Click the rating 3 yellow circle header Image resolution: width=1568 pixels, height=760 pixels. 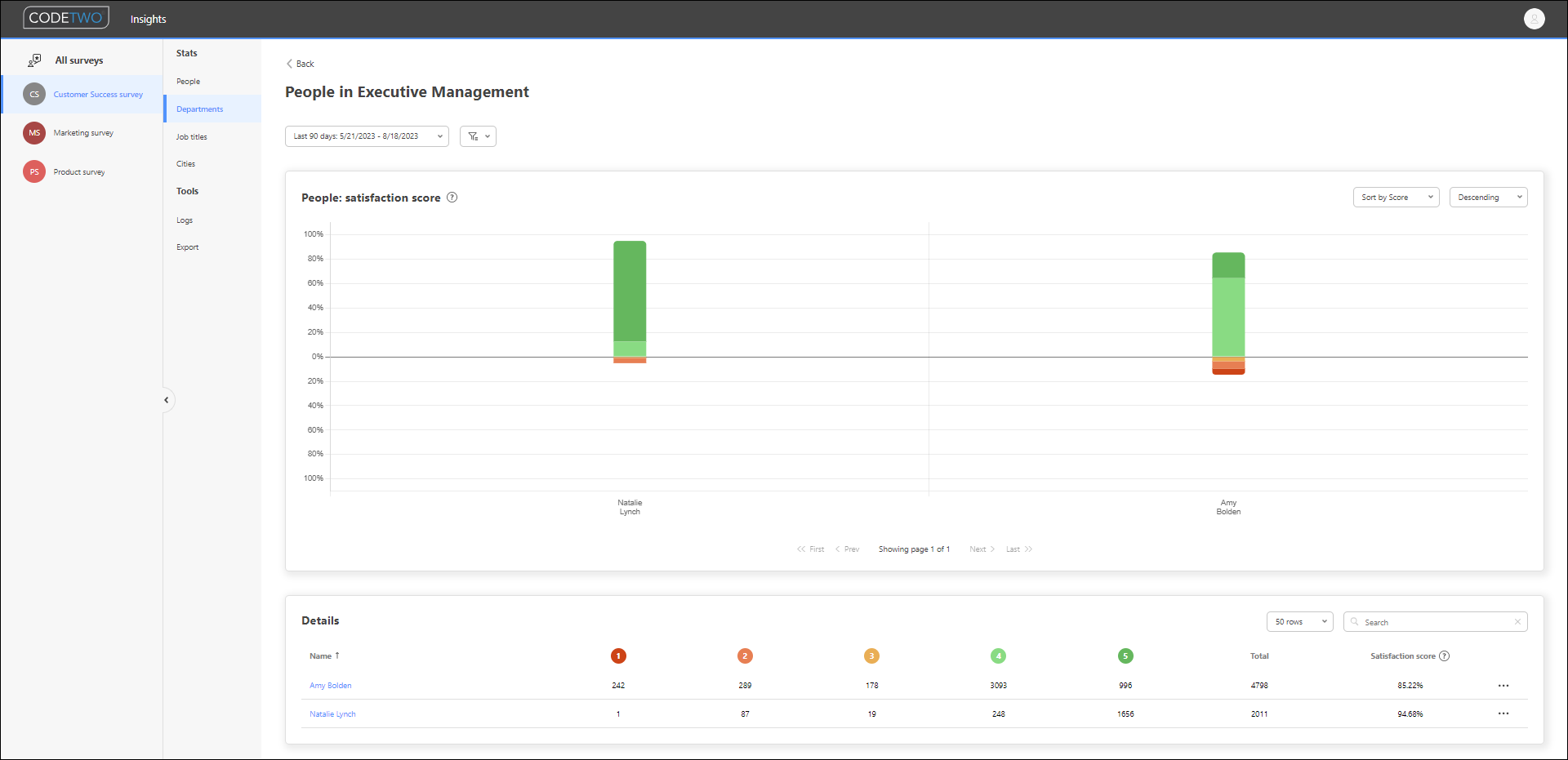coord(871,656)
